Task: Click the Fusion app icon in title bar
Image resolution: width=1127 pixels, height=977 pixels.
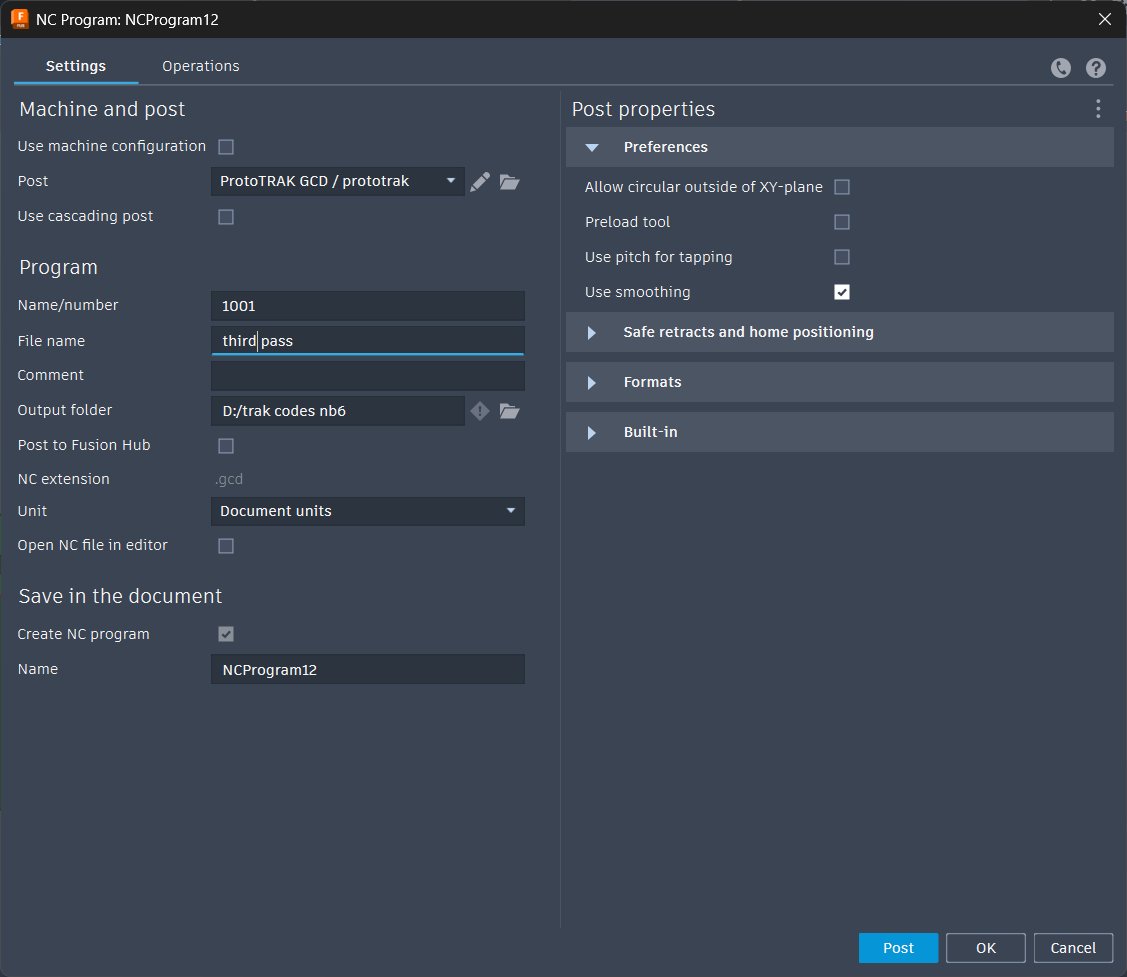Action: (x=19, y=19)
